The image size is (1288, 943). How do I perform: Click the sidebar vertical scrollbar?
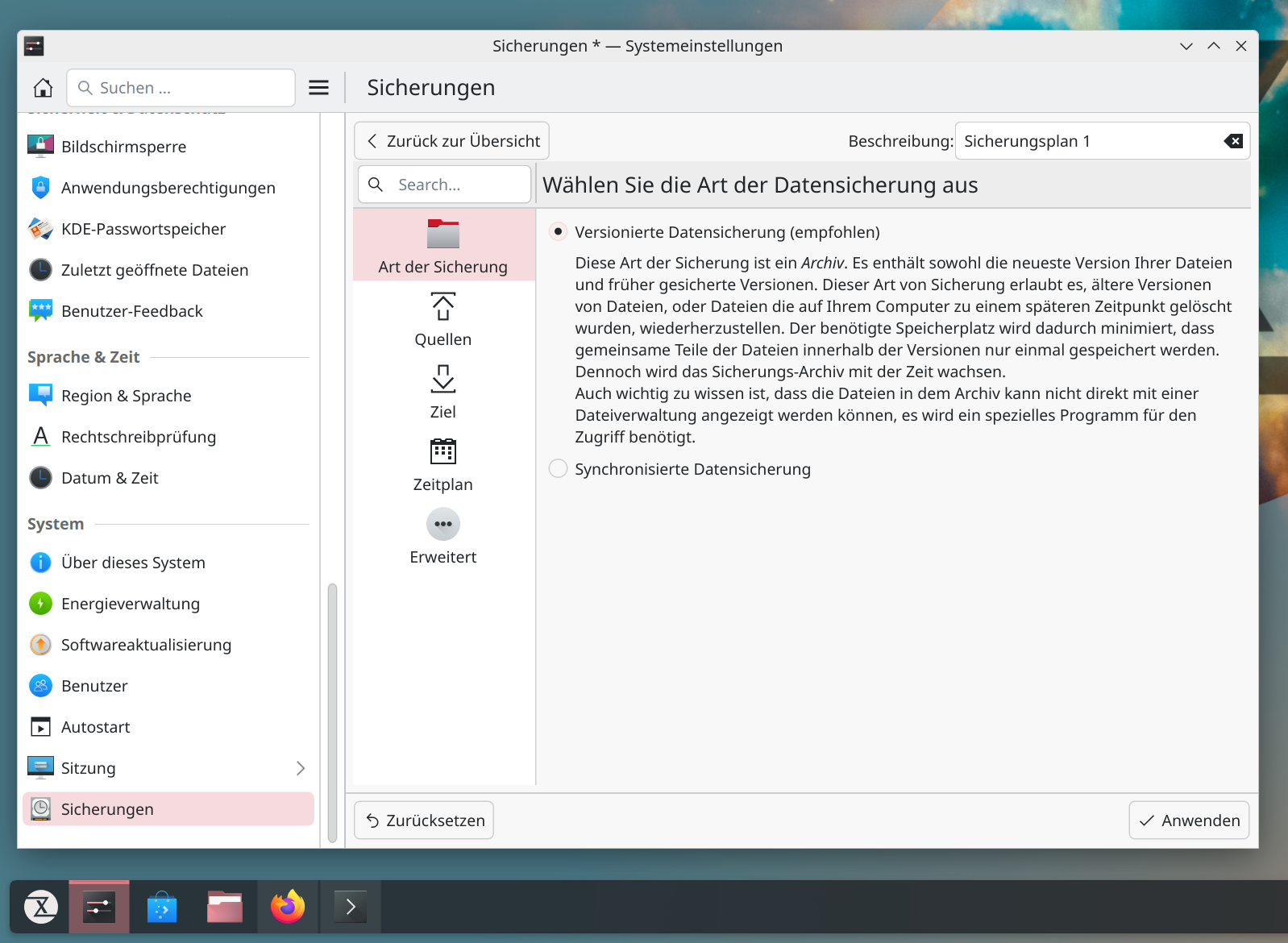332,713
